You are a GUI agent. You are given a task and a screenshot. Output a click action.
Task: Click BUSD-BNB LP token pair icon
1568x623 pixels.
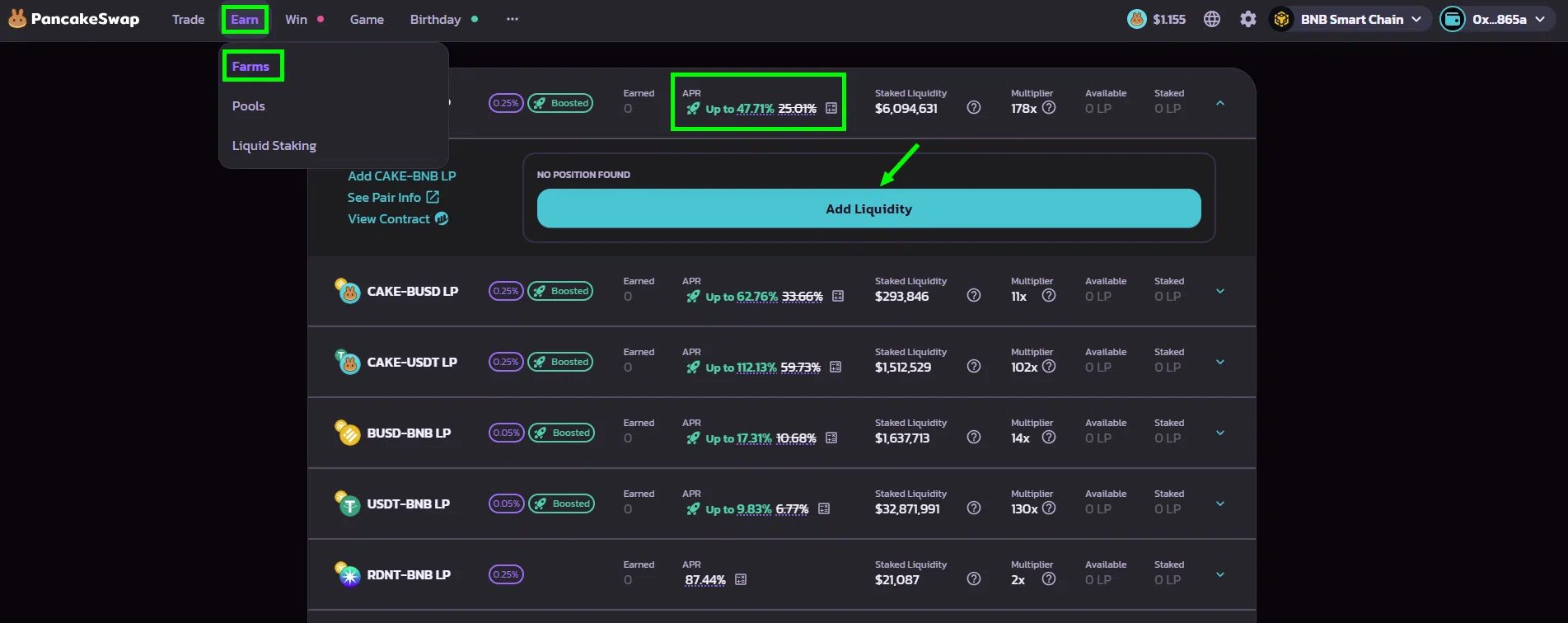coord(348,432)
